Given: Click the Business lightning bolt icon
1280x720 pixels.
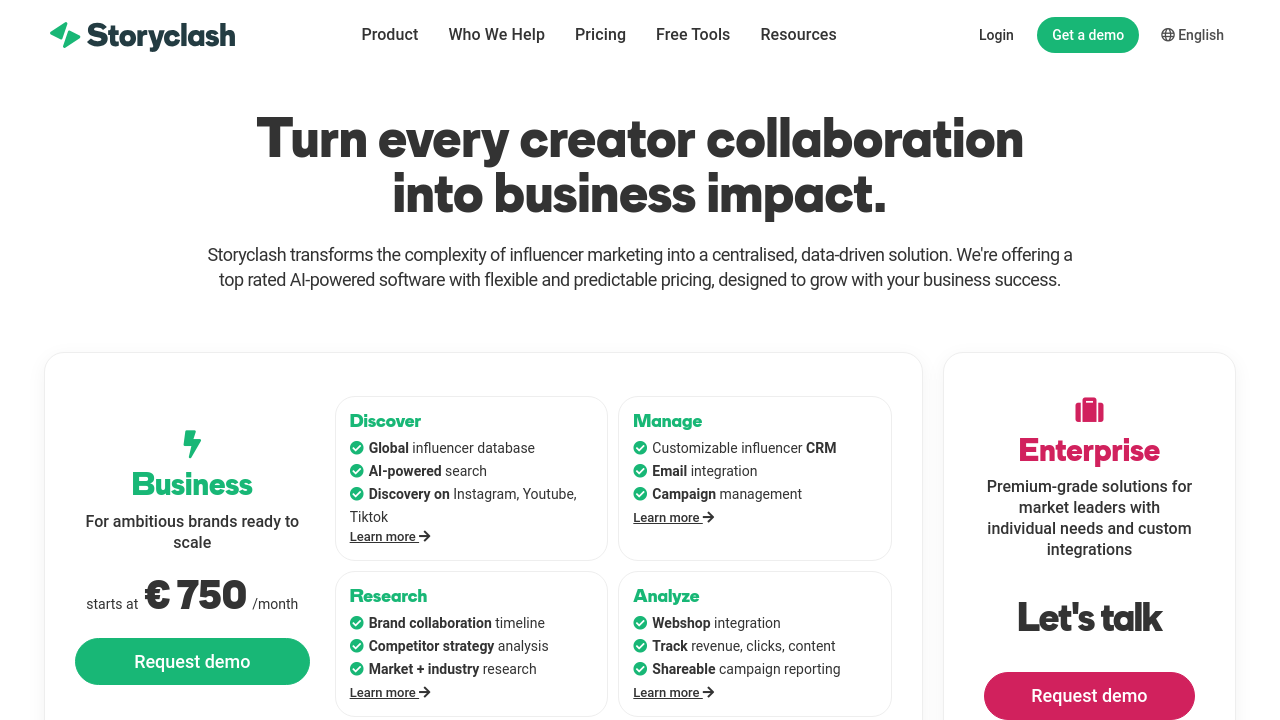Looking at the screenshot, I should pos(192,444).
